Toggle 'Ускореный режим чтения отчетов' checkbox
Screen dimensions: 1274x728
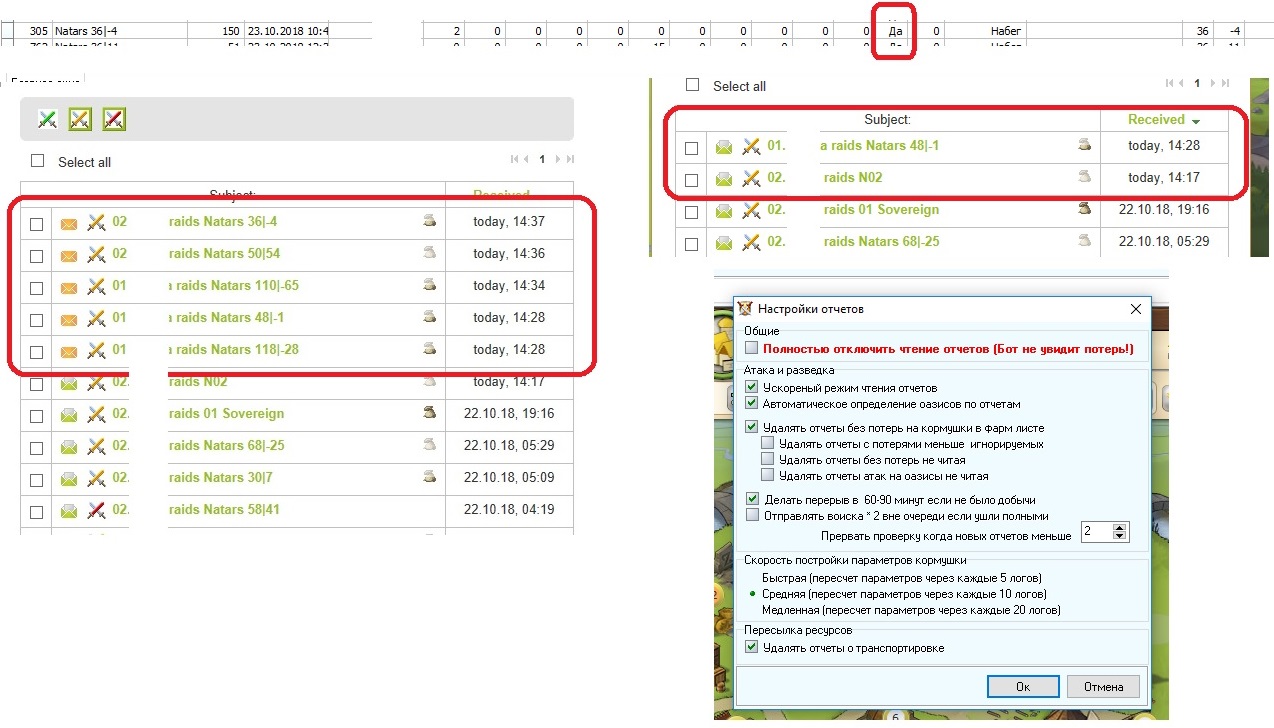click(x=752, y=387)
